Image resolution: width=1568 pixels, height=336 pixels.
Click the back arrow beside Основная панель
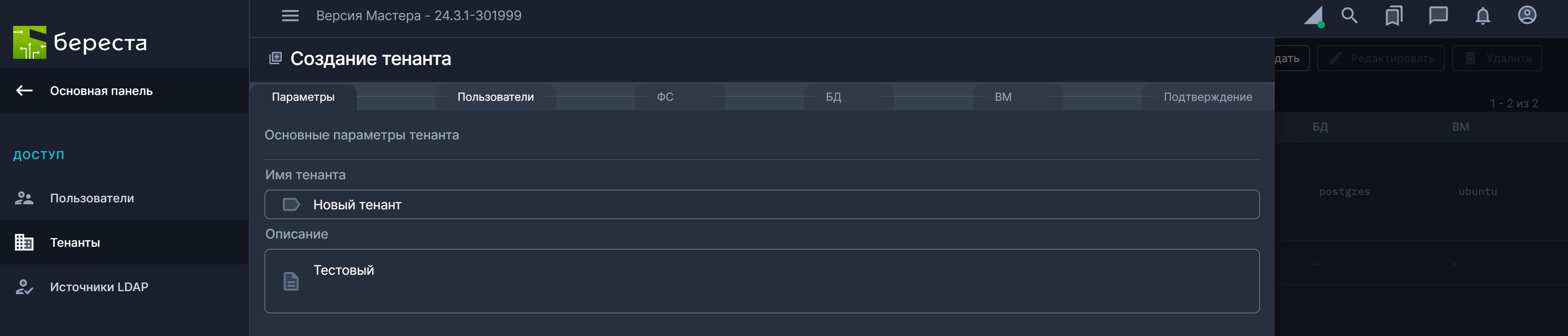[24, 91]
